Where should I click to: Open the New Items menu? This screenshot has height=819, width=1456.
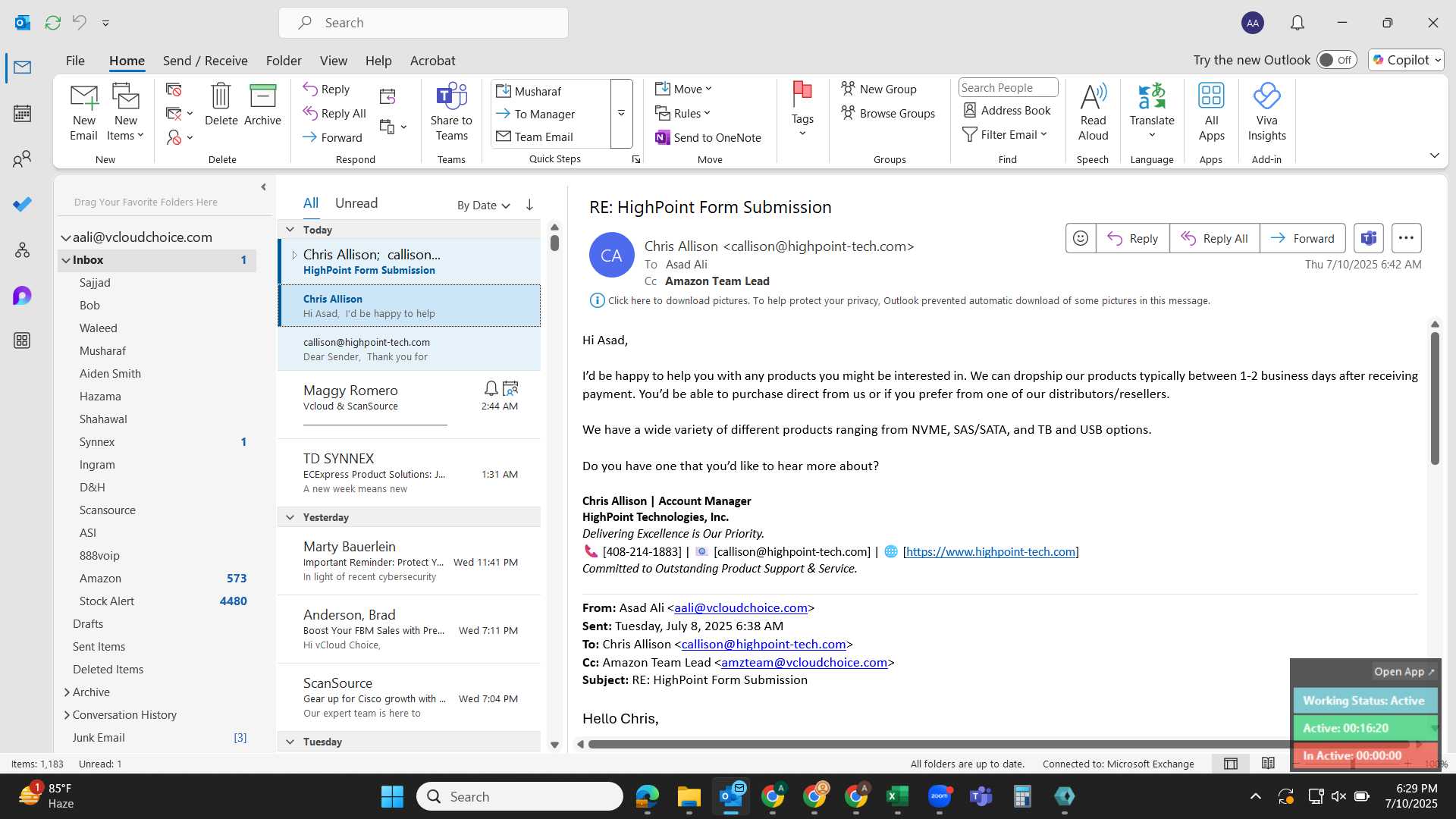click(126, 111)
